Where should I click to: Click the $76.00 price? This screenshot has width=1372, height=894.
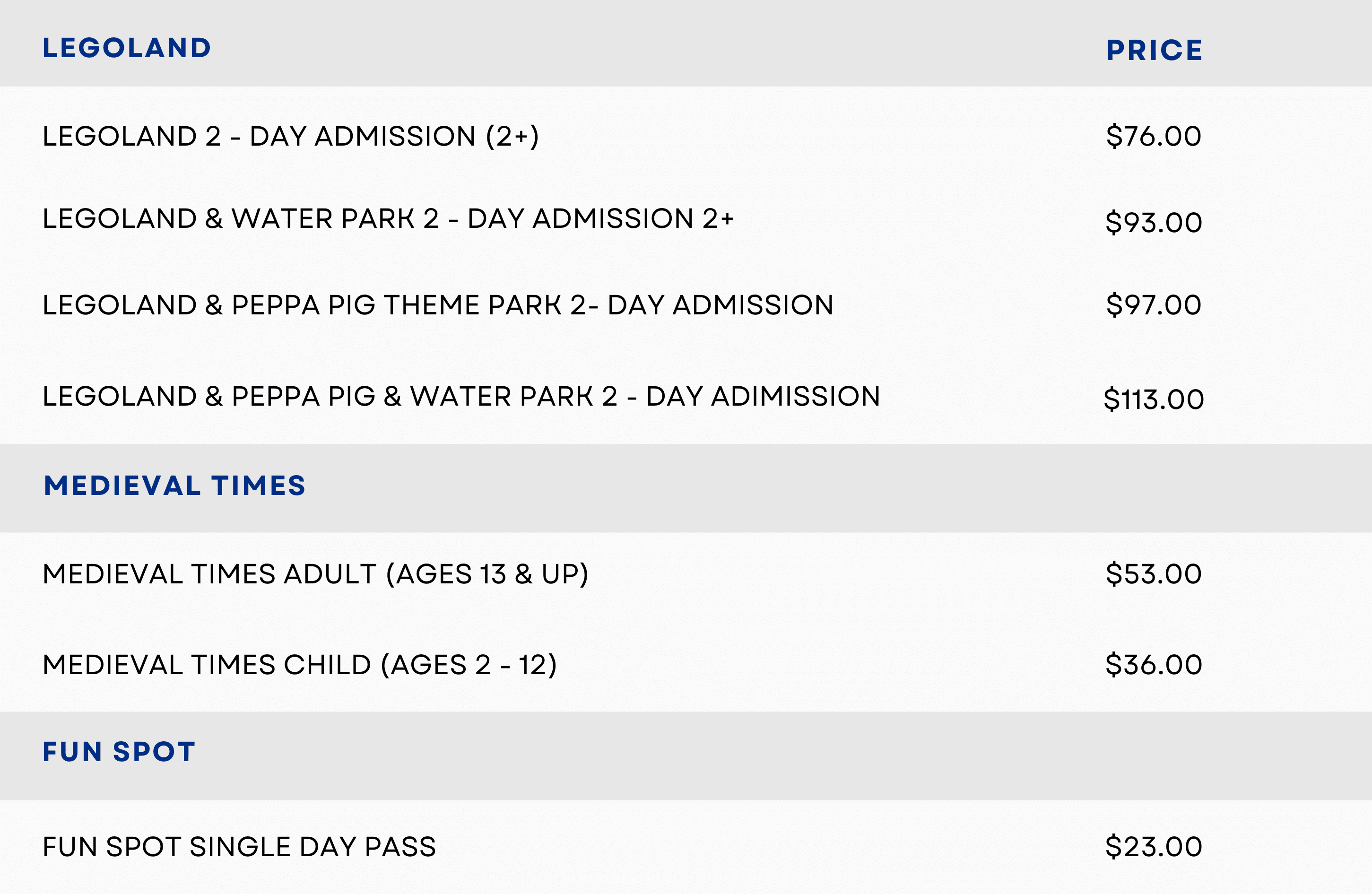pos(1154,137)
